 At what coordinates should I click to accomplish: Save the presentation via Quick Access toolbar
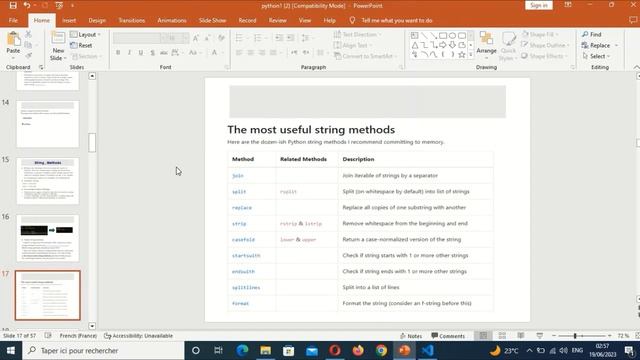(13, 5)
